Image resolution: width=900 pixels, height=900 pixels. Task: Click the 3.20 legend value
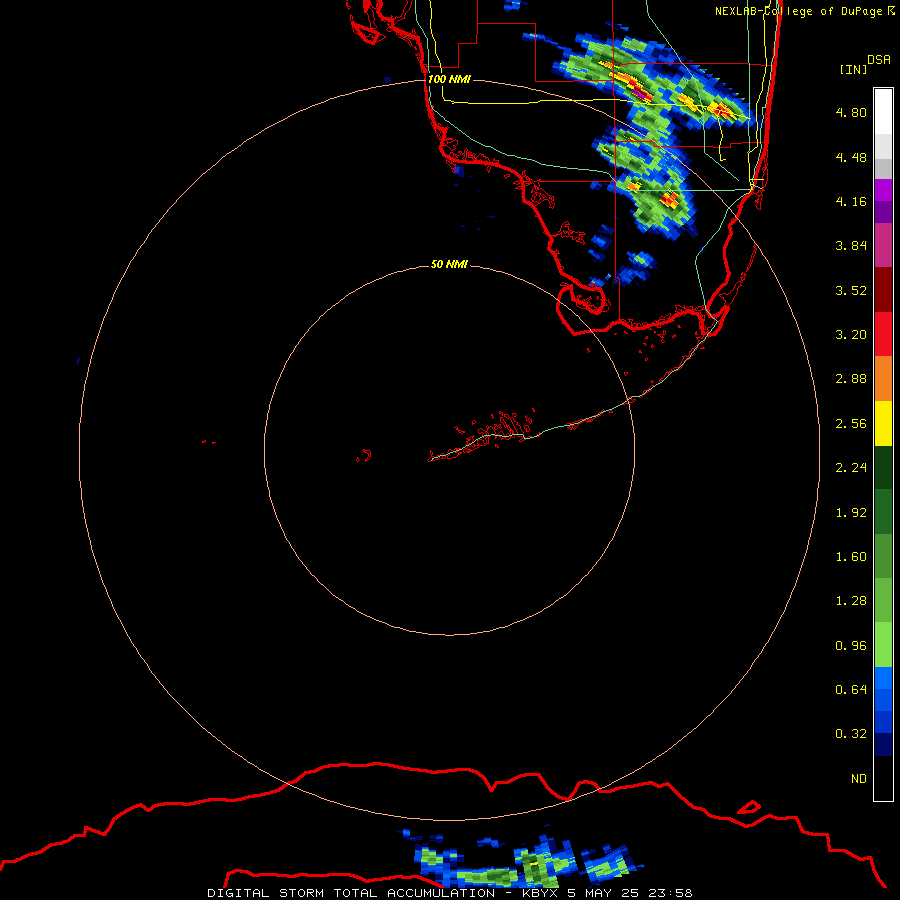click(x=851, y=335)
